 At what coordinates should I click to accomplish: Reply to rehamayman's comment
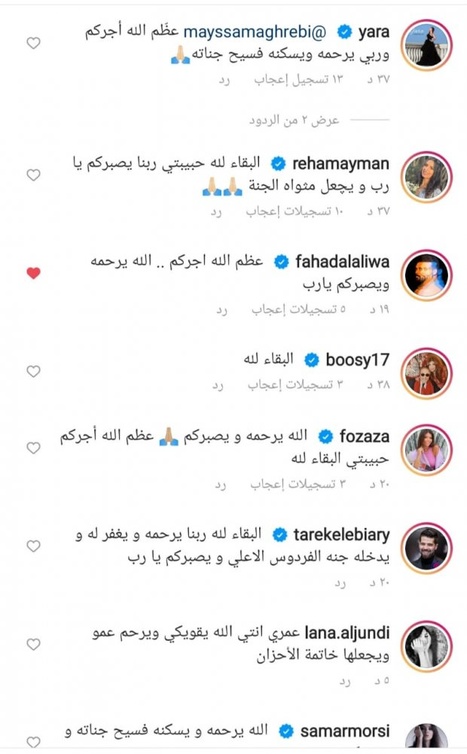point(216,211)
